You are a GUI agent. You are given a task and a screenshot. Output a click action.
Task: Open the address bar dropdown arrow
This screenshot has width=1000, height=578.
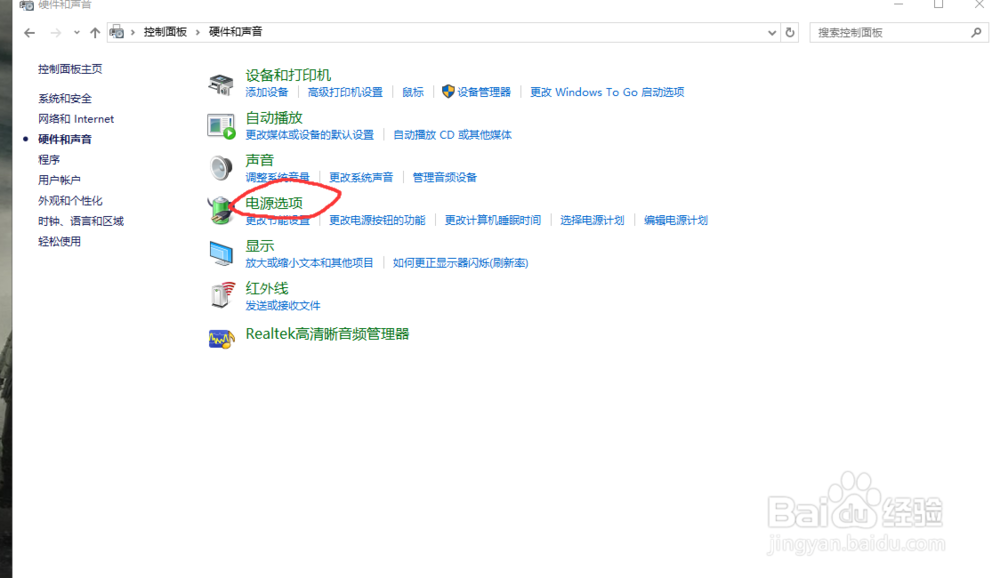(x=770, y=32)
